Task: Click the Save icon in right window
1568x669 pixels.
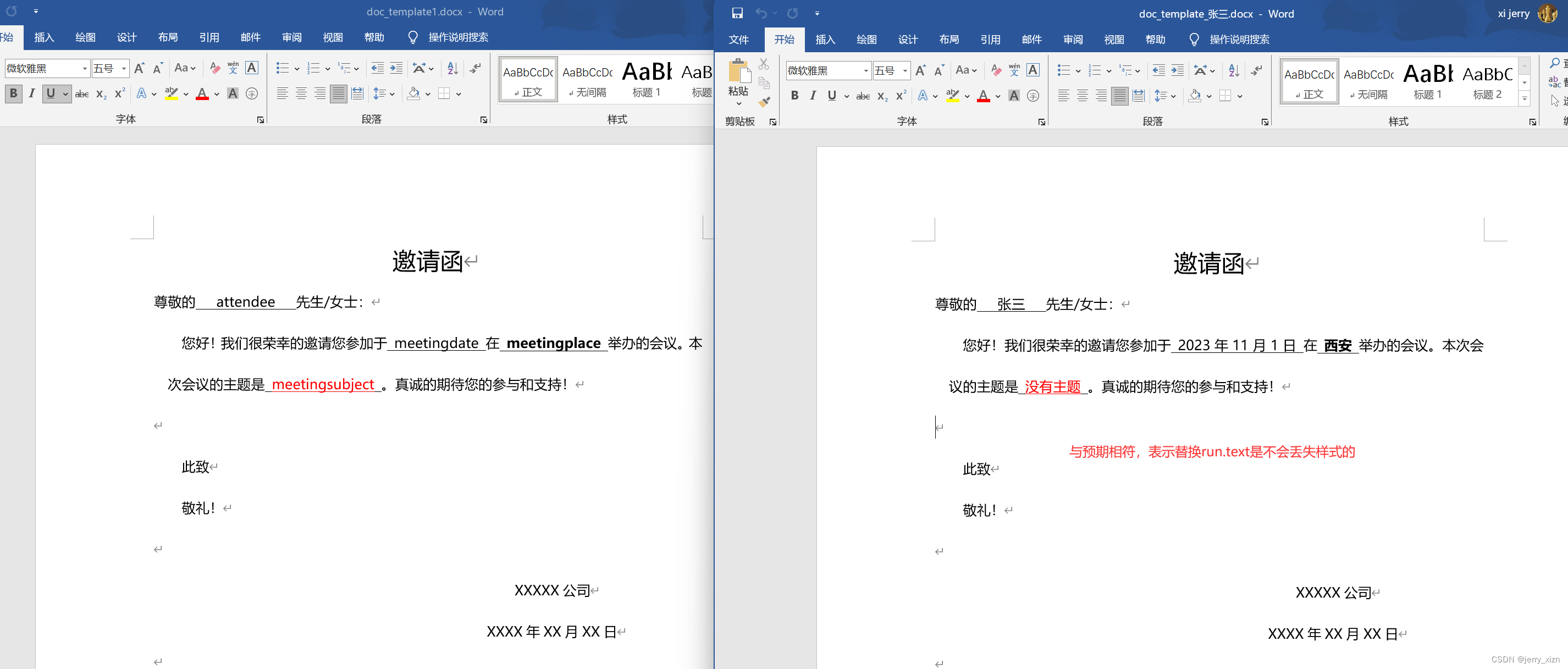Action: pos(737,13)
